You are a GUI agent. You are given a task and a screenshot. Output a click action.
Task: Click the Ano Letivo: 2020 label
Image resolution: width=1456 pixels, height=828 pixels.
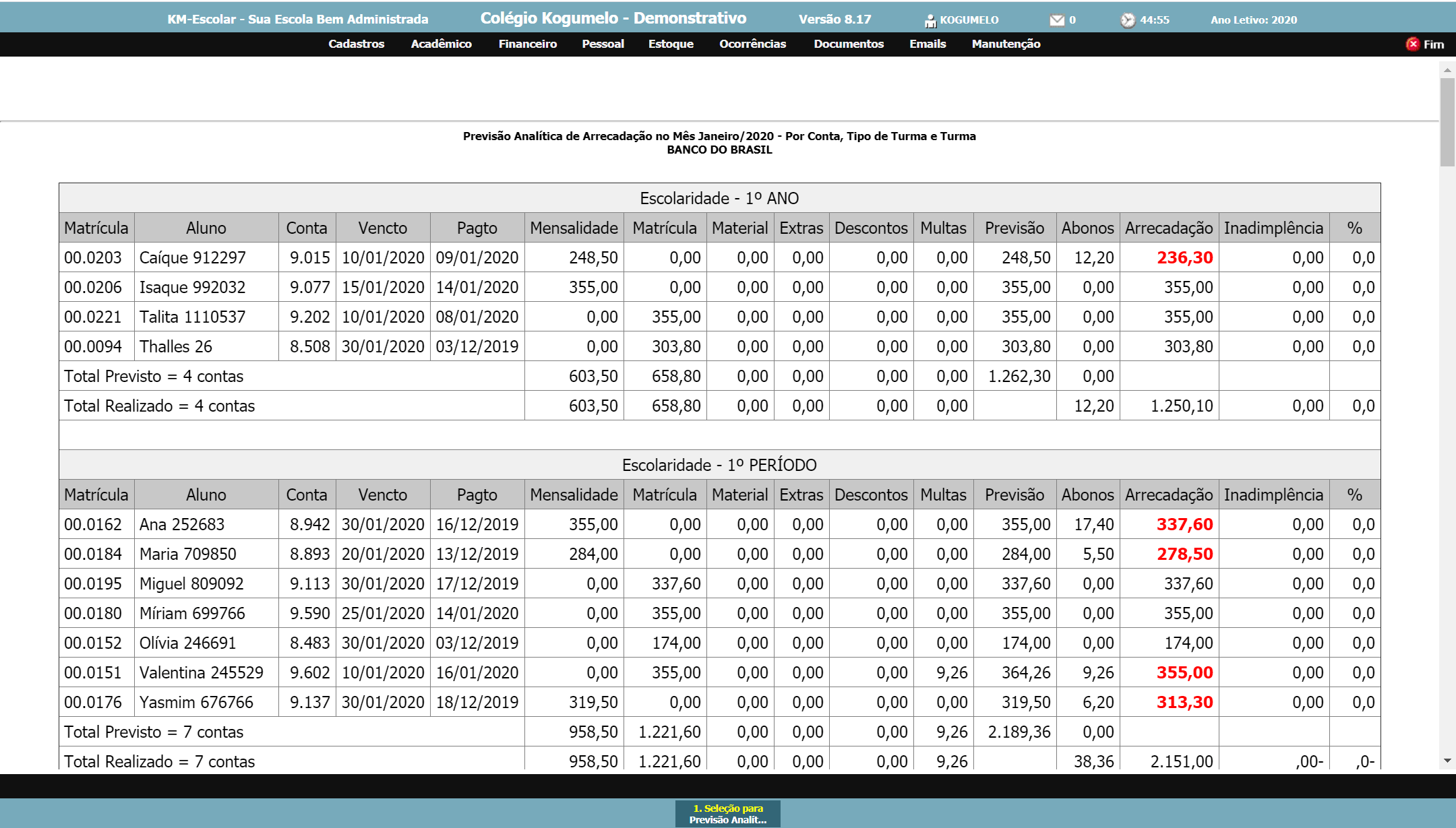point(1253,20)
